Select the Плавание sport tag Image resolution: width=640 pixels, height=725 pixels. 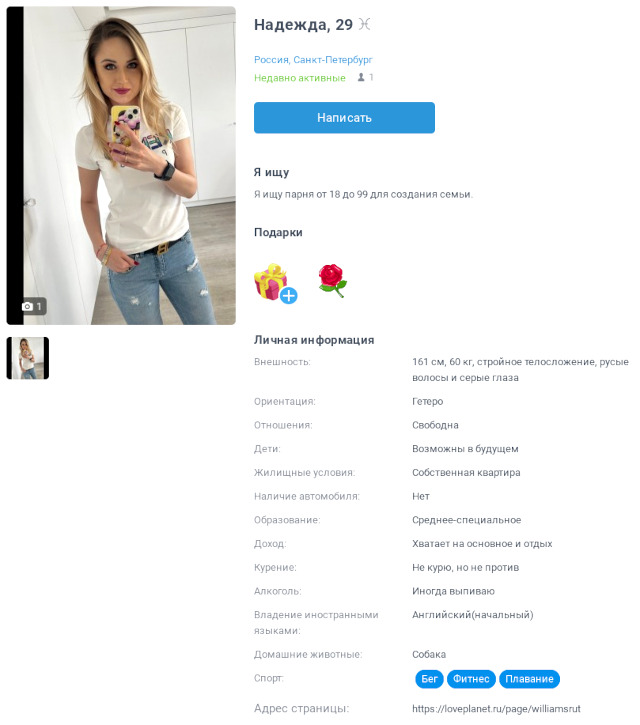pyautogui.click(x=529, y=679)
